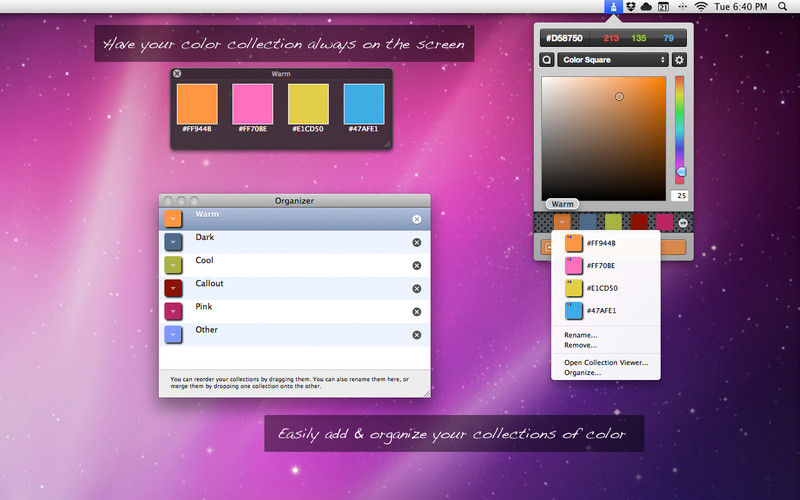Click the Dropbox icon in menu bar
Screen dimensions: 800x500
tap(628, 7)
